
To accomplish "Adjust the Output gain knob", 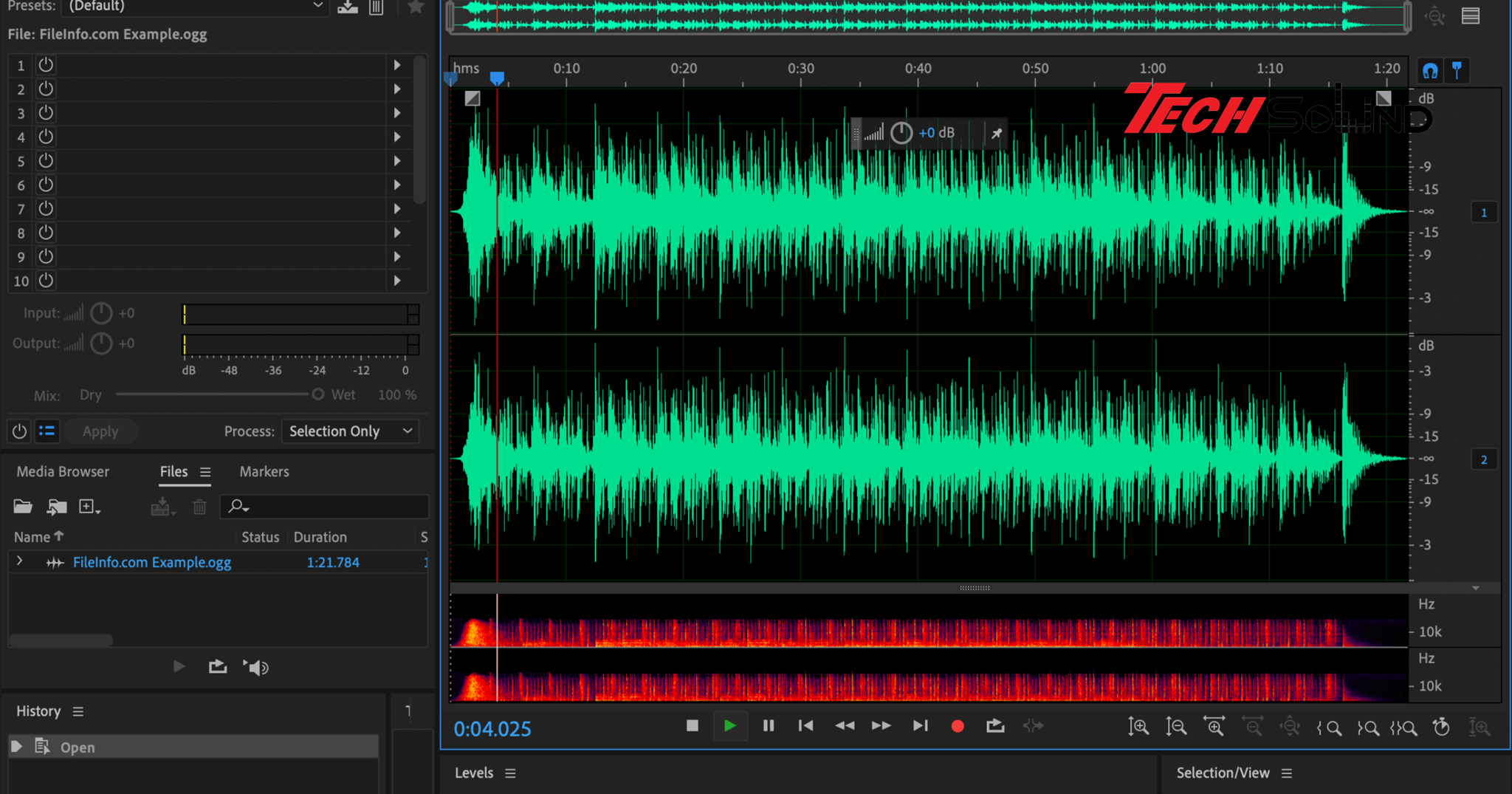I will point(101,343).
